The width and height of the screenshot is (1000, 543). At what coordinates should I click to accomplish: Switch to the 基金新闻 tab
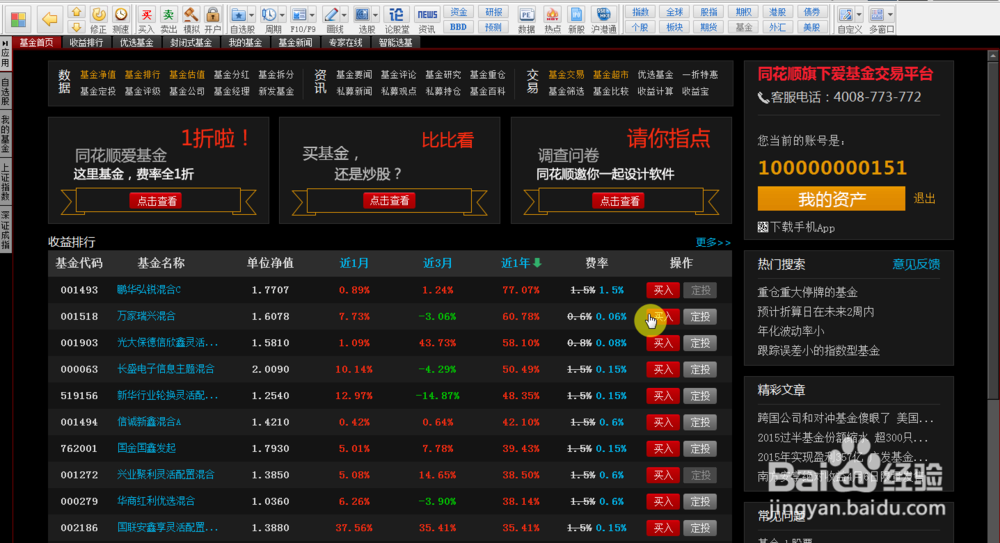click(295, 43)
